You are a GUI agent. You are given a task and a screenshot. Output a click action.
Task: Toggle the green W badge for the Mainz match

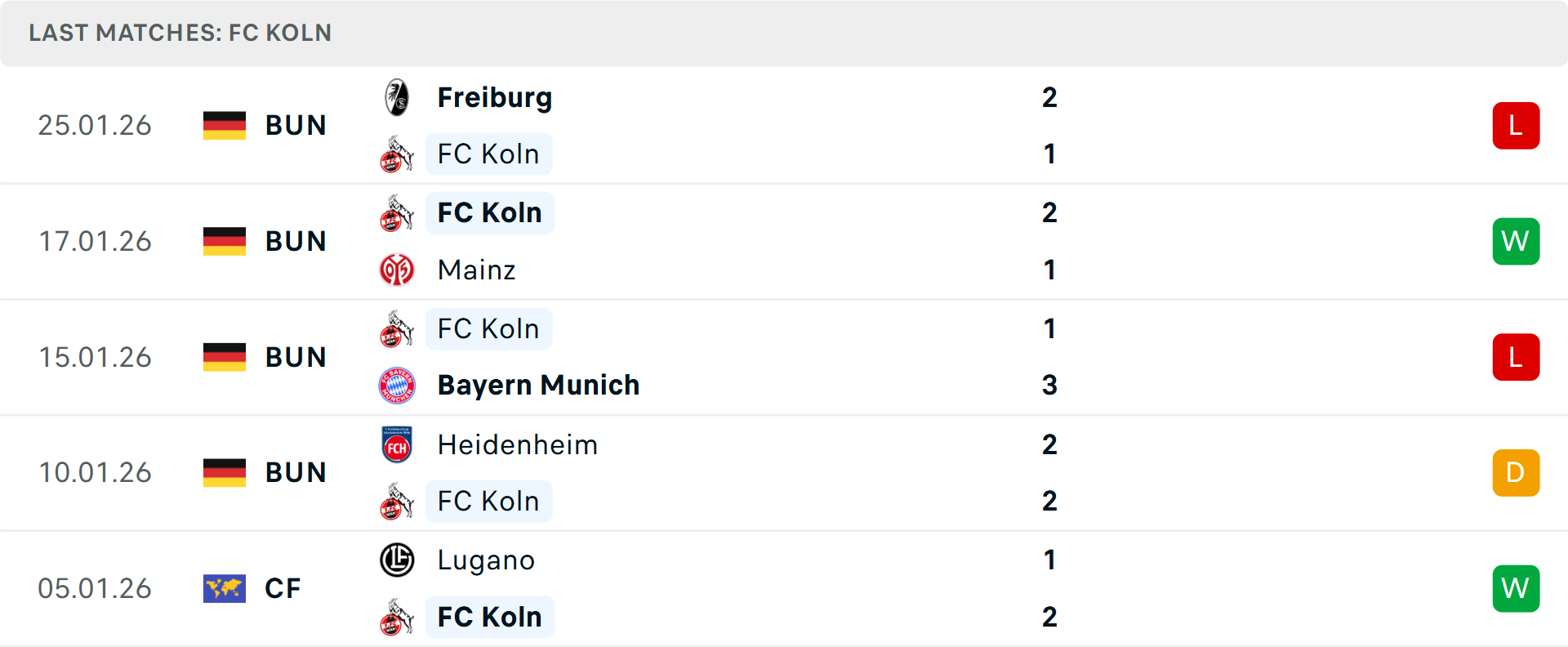[1516, 241]
